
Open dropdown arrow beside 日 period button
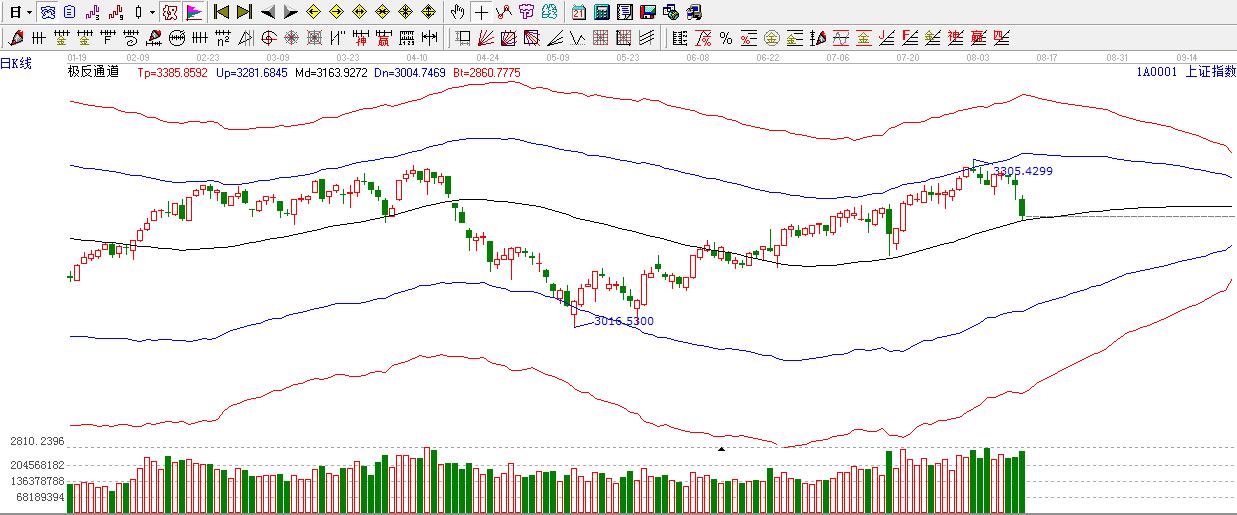pyautogui.click(x=29, y=12)
